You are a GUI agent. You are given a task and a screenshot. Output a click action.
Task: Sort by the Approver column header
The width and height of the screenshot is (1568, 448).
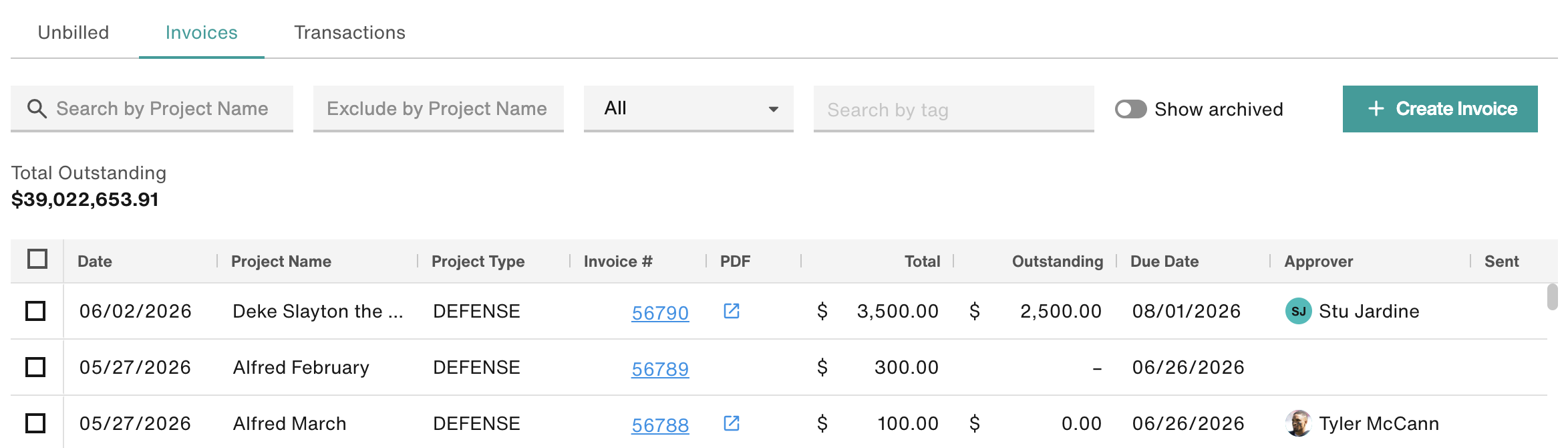1318,261
